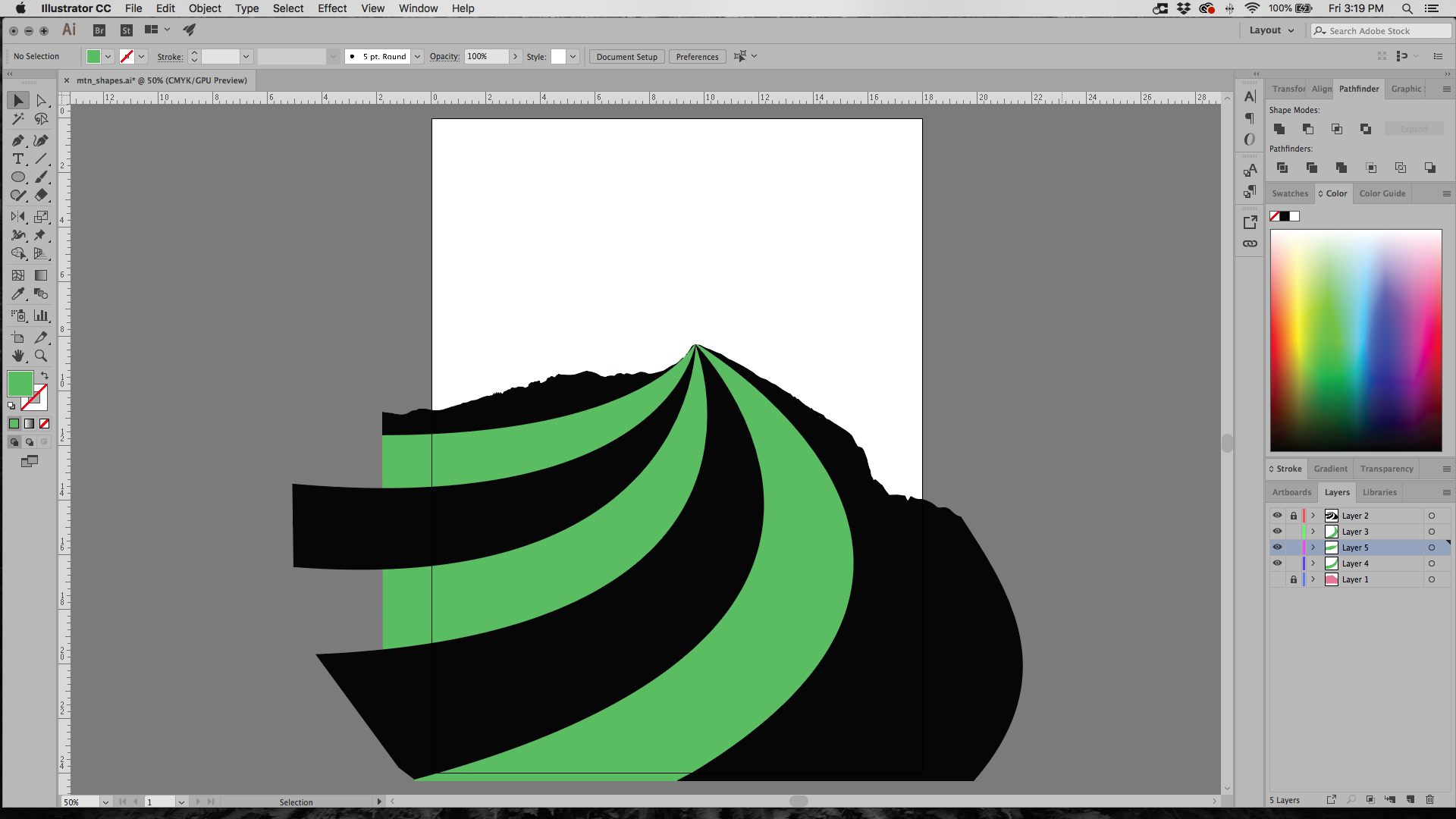Select the Type tool
Viewport: 1456px width, 819px height.
pos(18,159)
